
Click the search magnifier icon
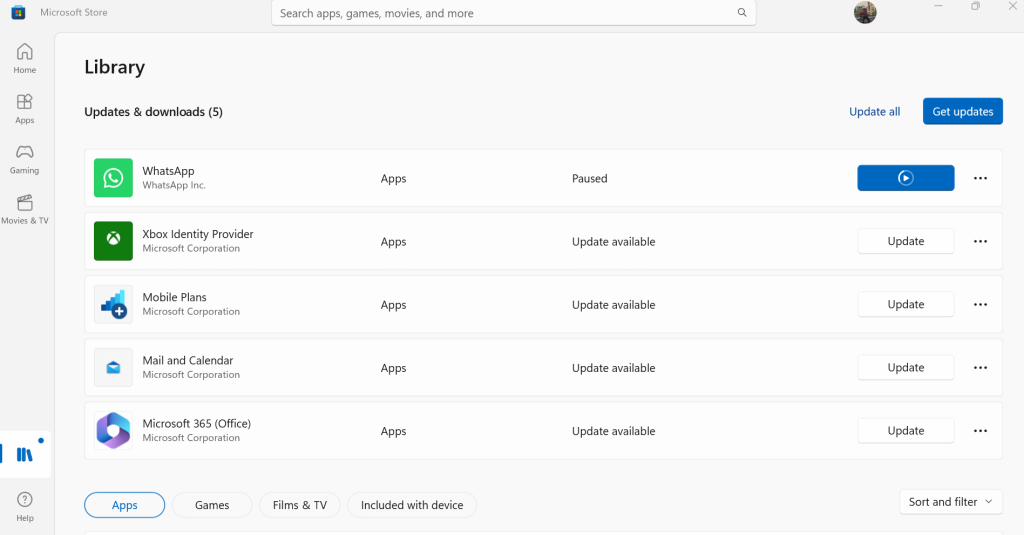[x=742, y=13]
